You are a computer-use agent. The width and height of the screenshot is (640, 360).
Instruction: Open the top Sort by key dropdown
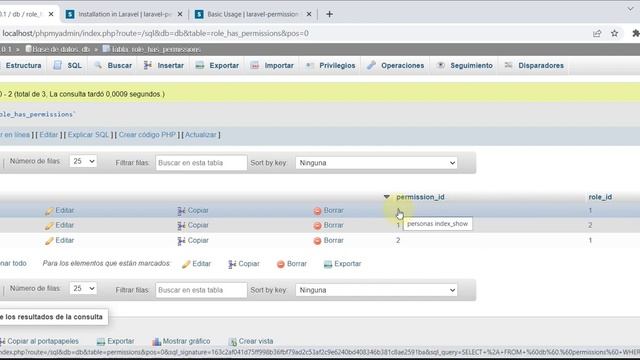pyautogui.click(x=376, y=163)
